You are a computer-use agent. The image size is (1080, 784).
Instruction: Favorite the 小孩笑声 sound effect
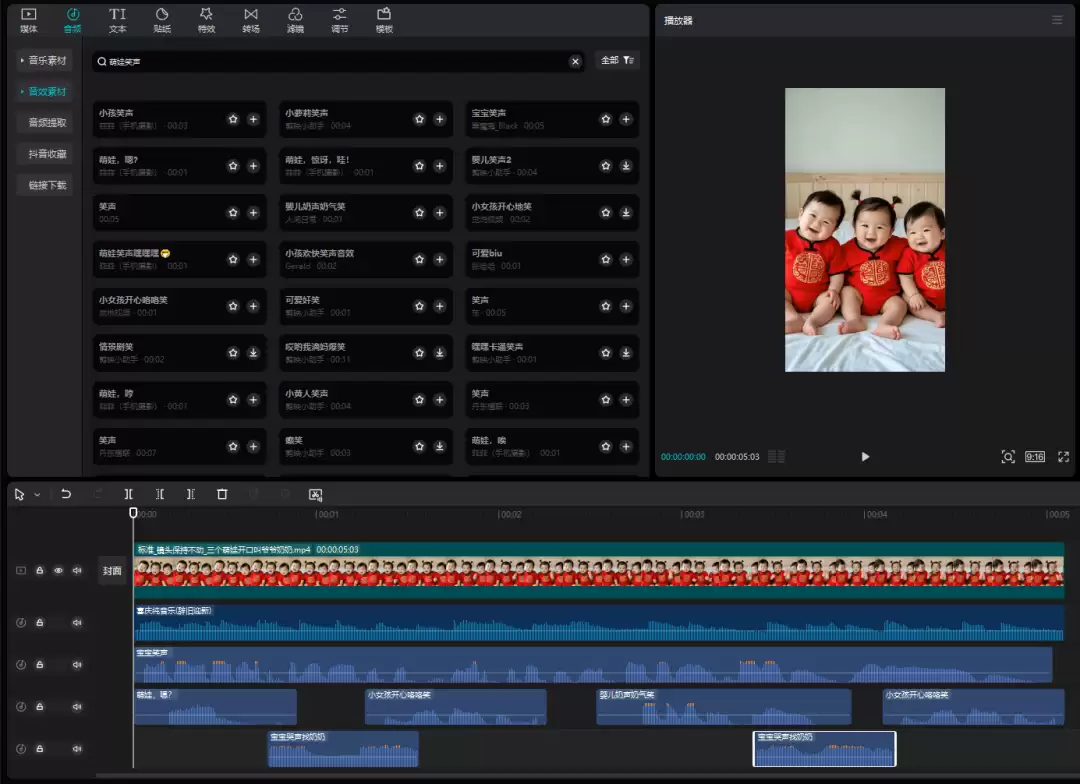click(x=233, y=119)
